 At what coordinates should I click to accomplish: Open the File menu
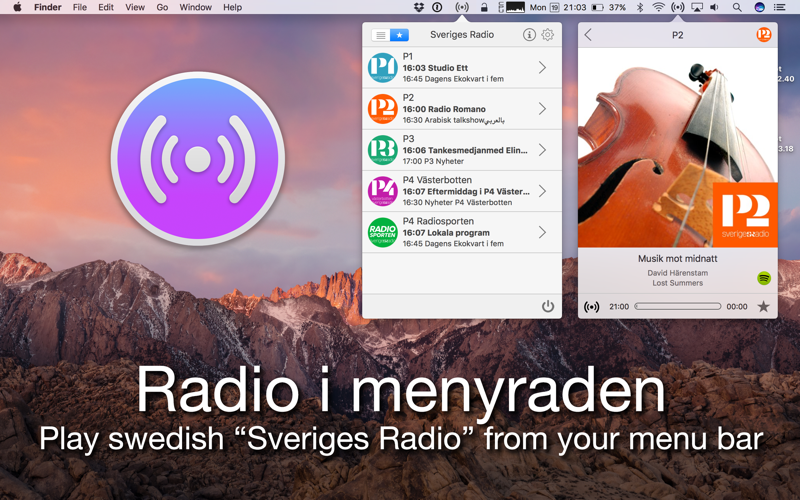click(x=80, y=7)
